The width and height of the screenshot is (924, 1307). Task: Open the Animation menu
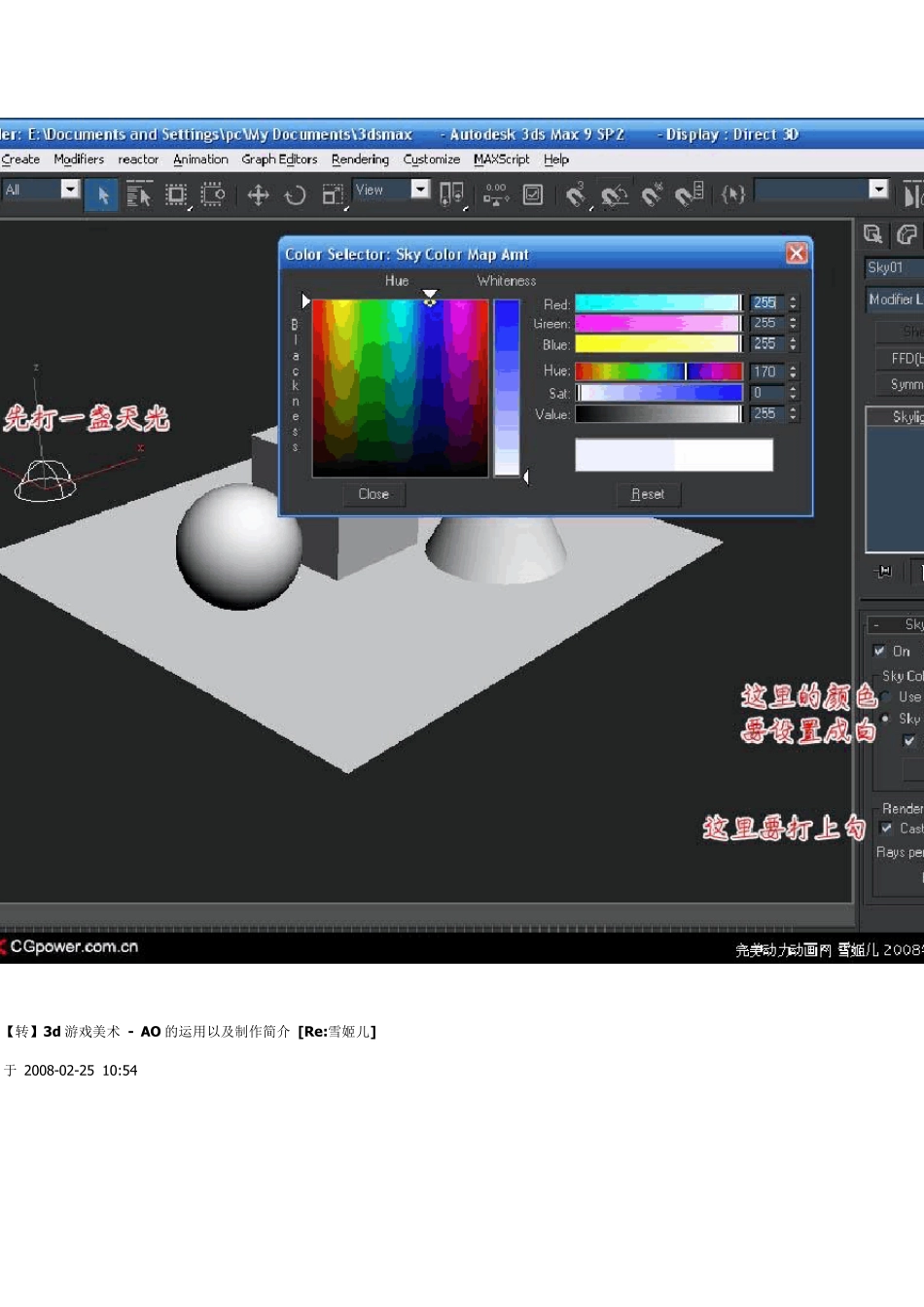200,159
